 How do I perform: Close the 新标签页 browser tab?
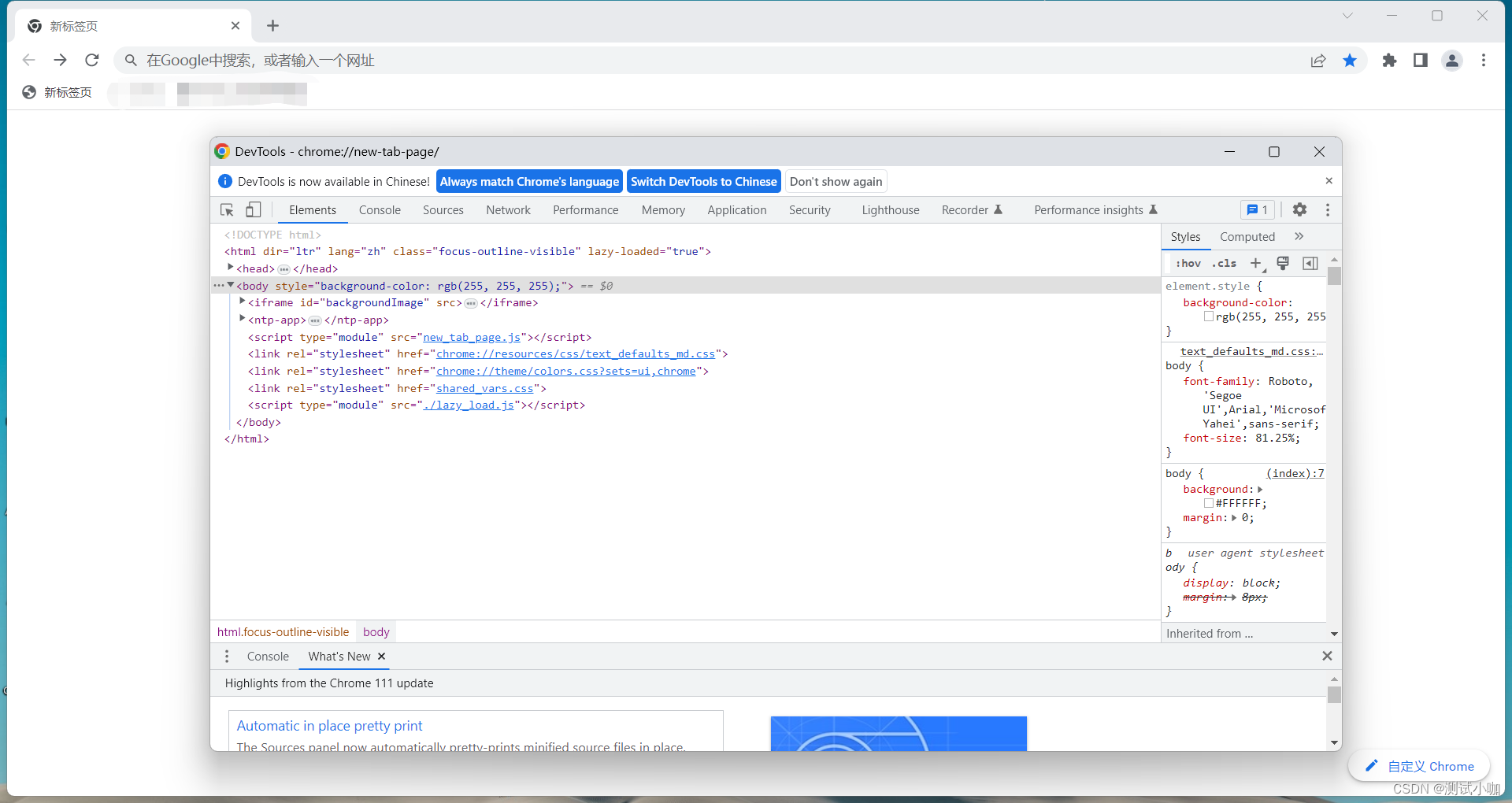(235, 26)
